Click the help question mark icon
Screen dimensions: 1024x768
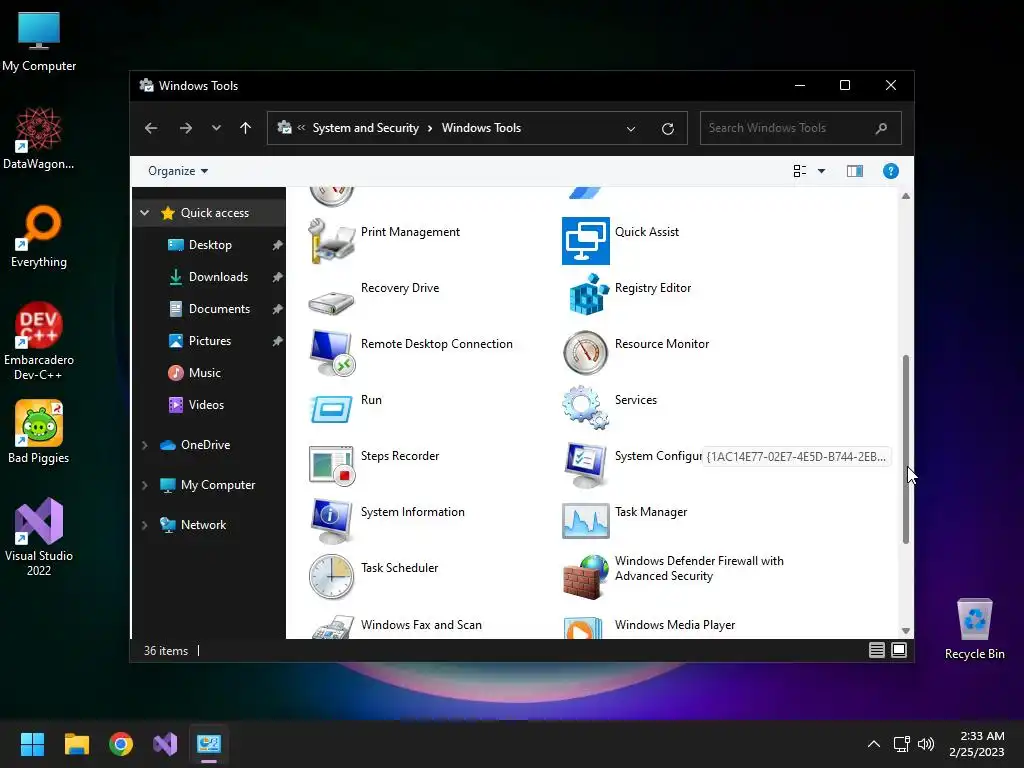pos(890,171)
